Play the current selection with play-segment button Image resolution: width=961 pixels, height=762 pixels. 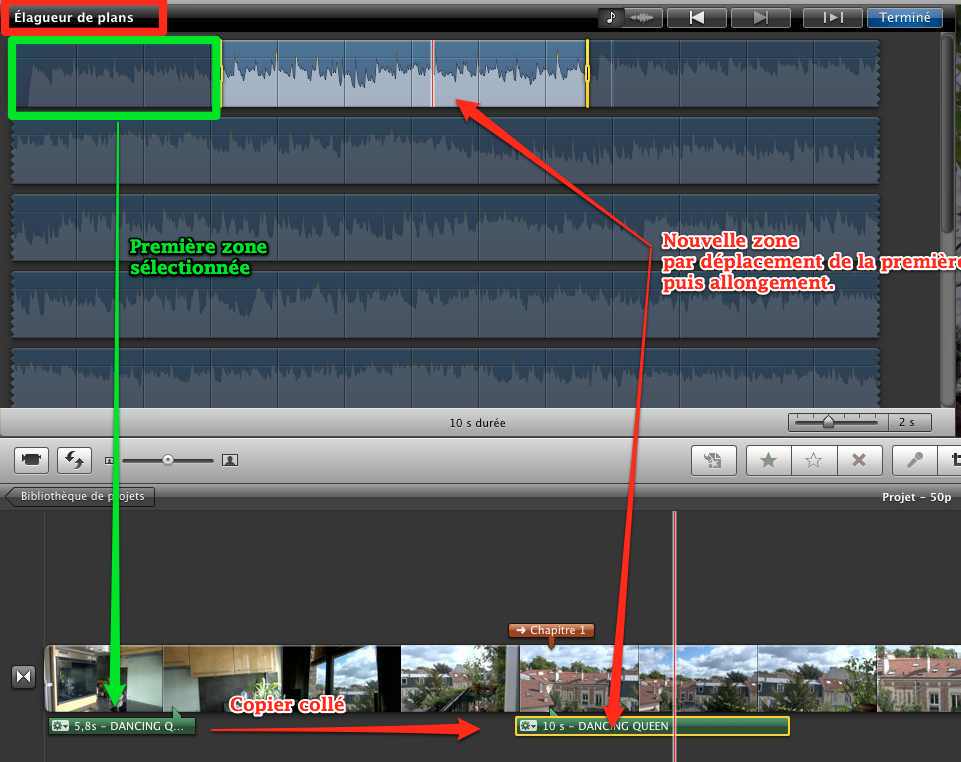(x=832, y=17)
